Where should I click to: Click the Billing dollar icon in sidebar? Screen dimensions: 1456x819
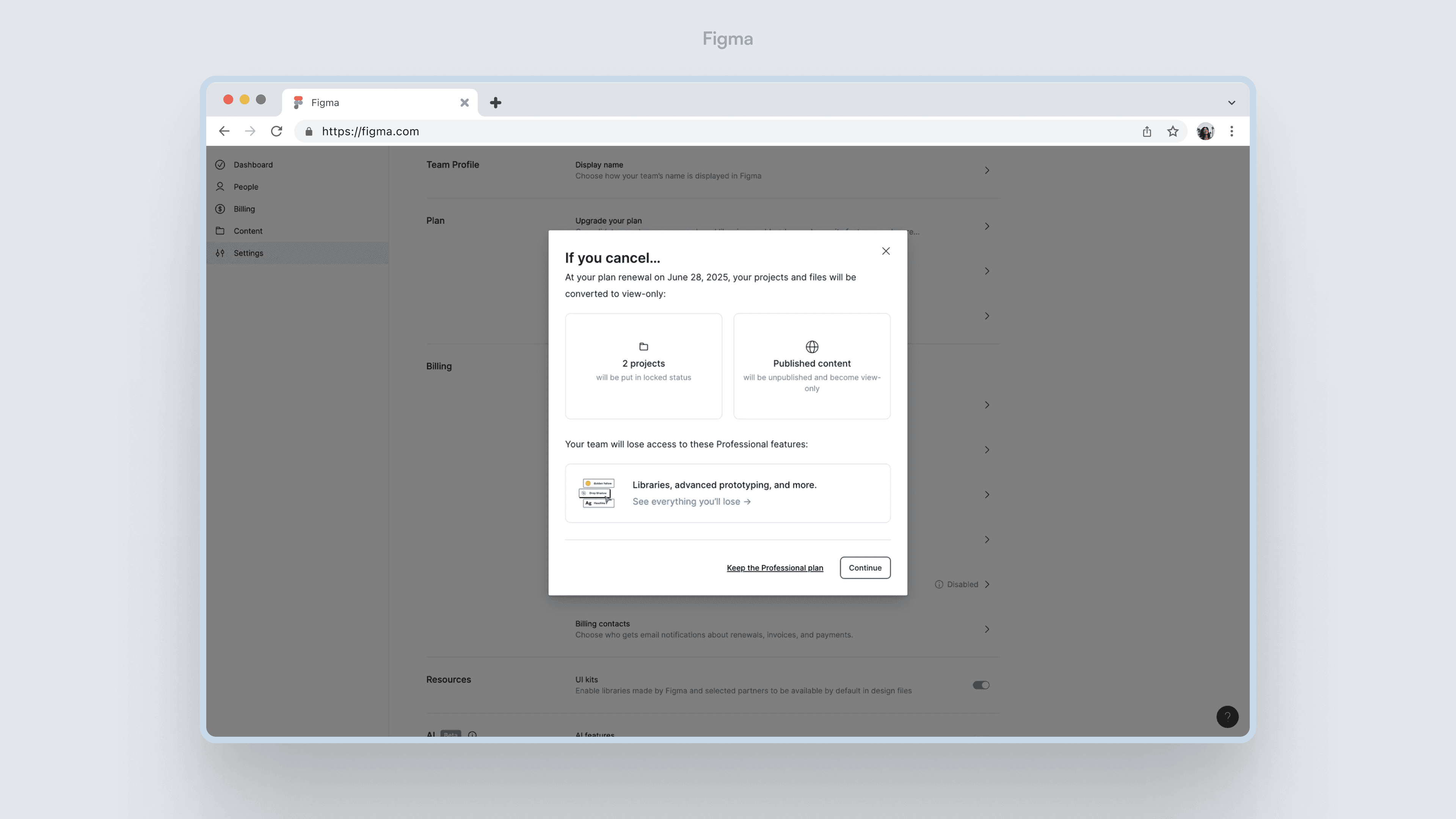tap(220, 209)
